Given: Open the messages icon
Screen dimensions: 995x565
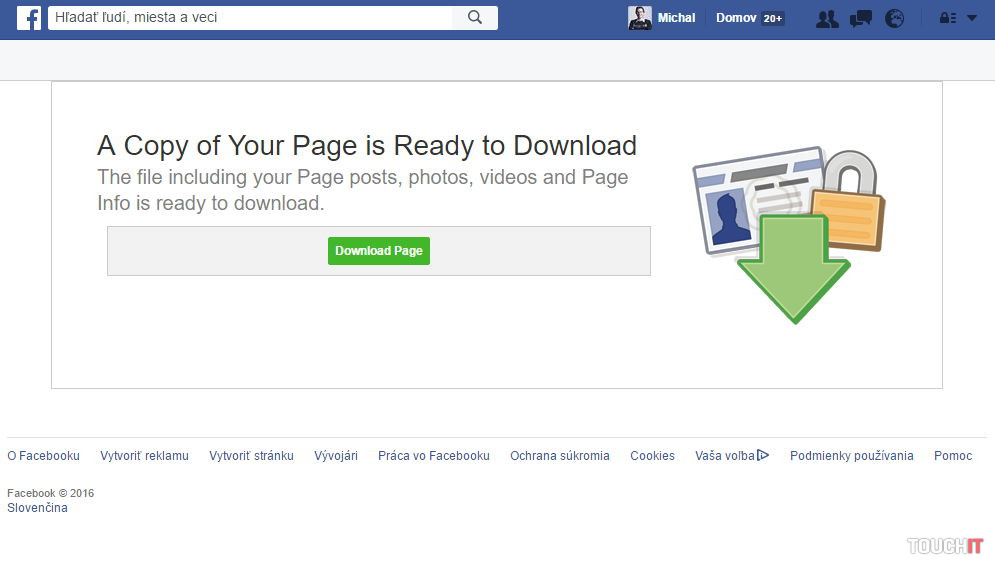Looking at the screenshot, I should tap(860, 18).
